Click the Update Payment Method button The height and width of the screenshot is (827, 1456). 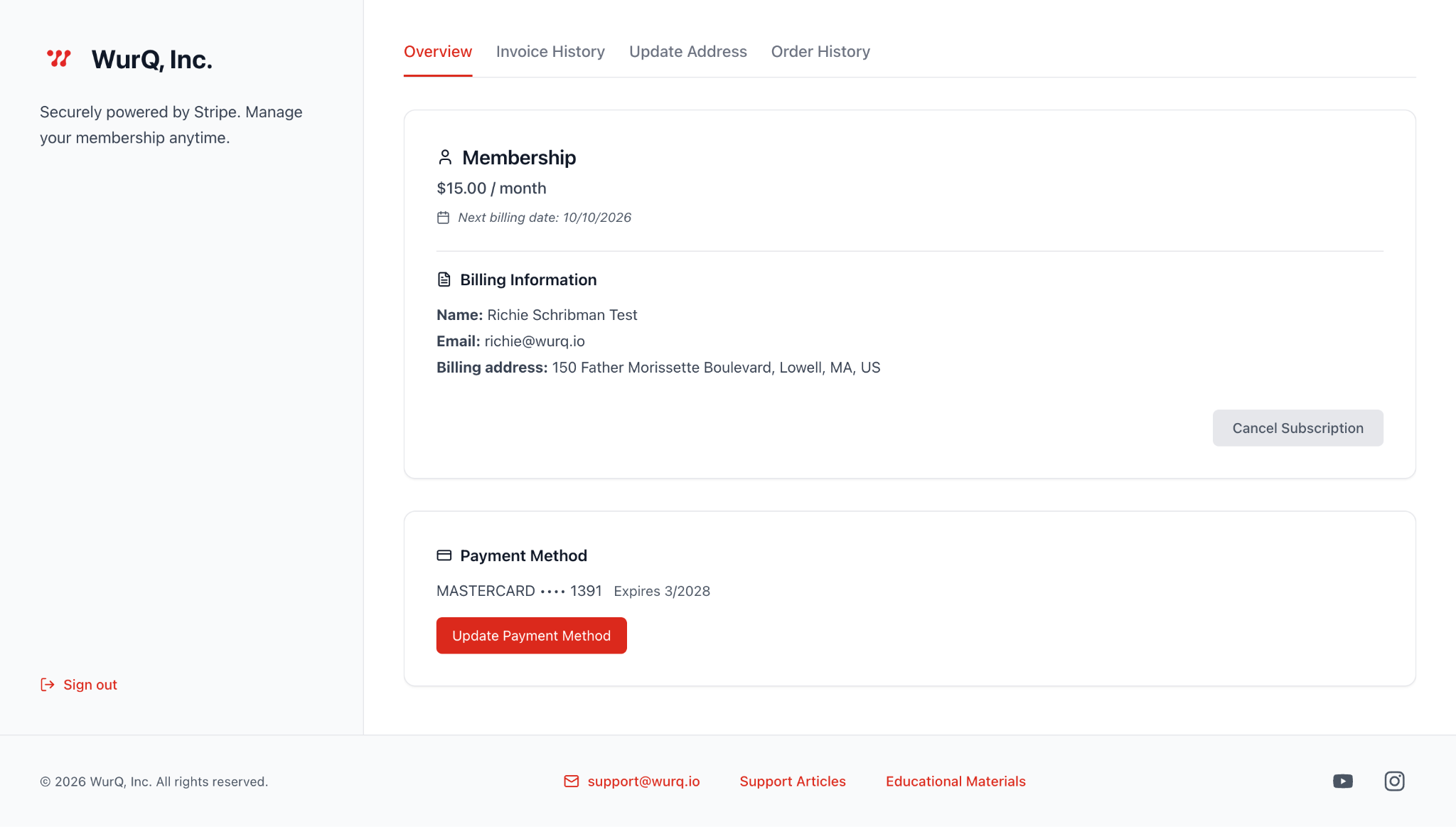(531, 636)
